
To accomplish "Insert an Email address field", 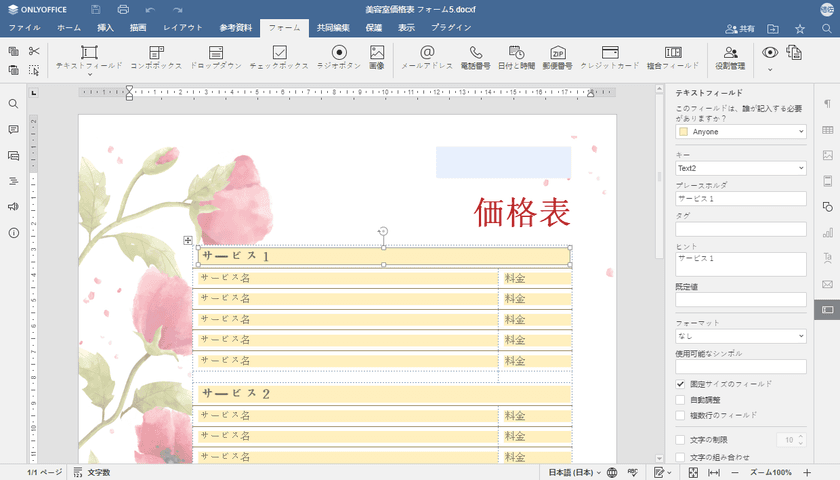I will 427,57.
